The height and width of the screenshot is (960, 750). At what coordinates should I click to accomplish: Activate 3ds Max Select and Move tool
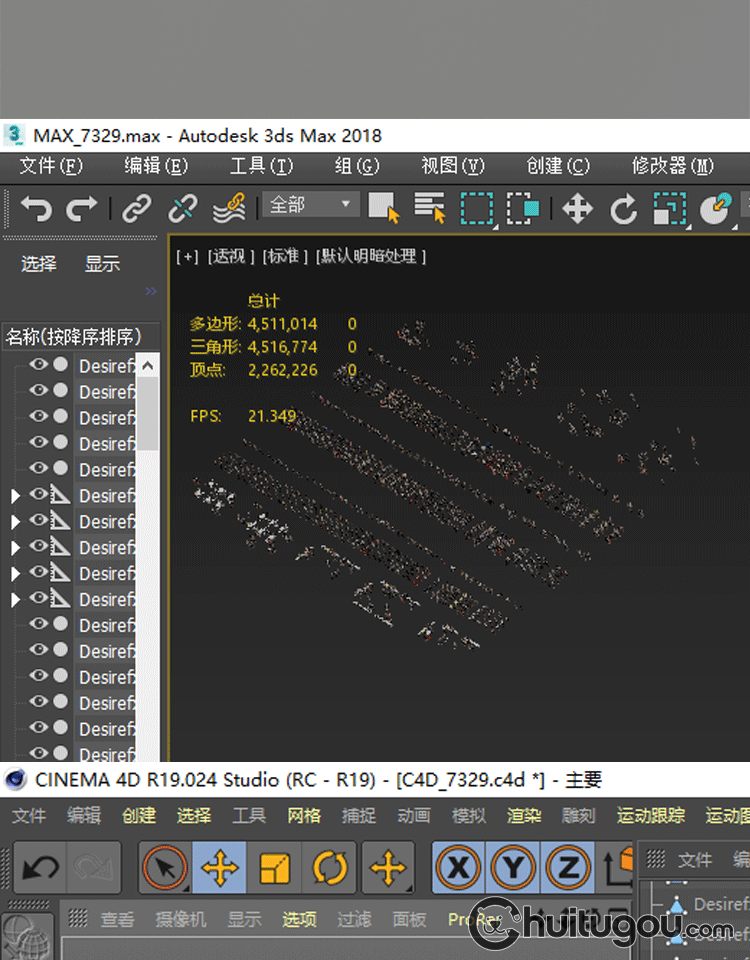(x=577, y=208)
